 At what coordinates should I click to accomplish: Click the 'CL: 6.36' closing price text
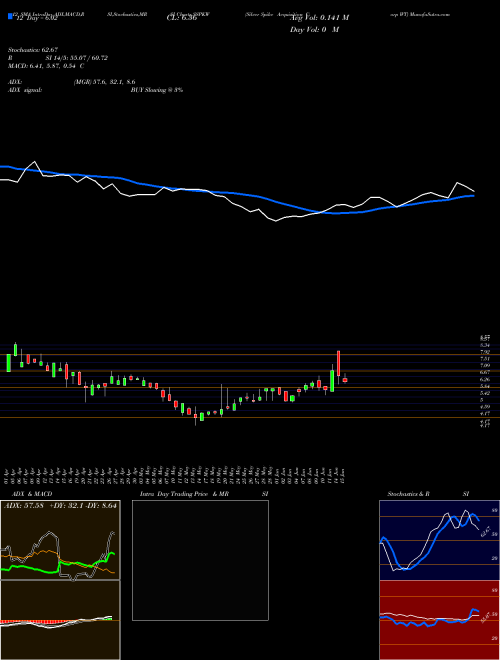[x=181, y=18]
